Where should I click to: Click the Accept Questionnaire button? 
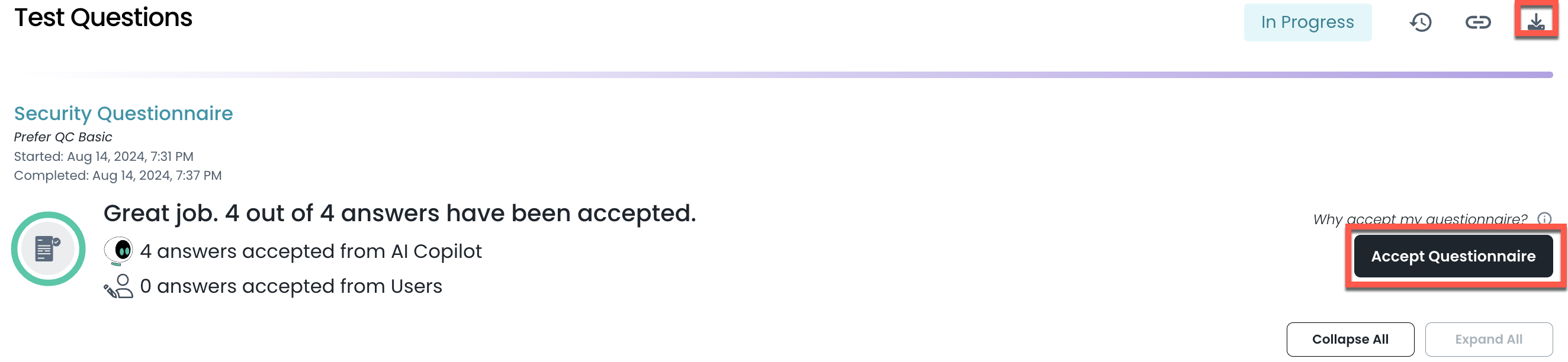coord(1453,256)
